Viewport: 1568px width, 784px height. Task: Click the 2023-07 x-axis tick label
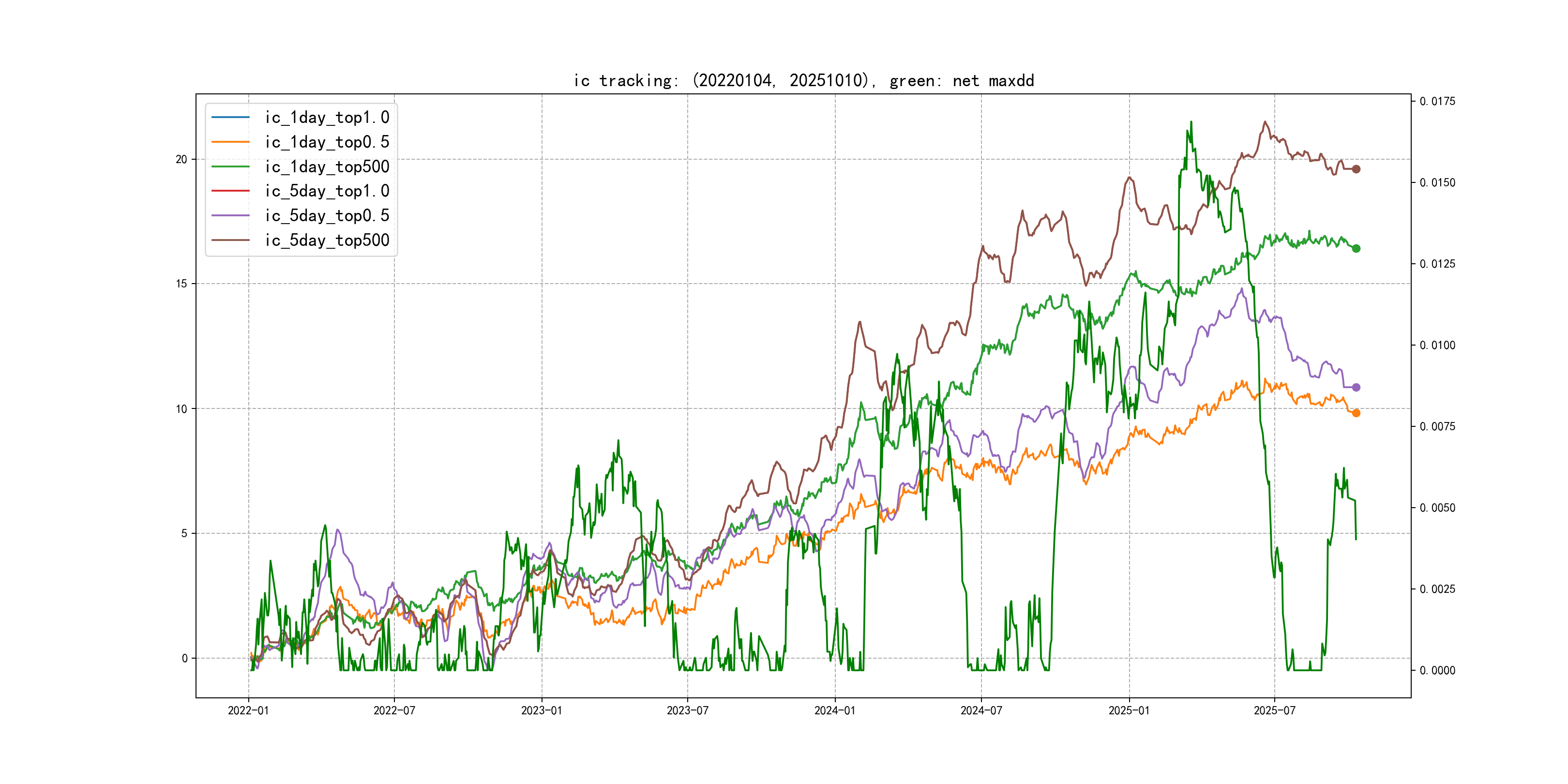tap(687, 710)
